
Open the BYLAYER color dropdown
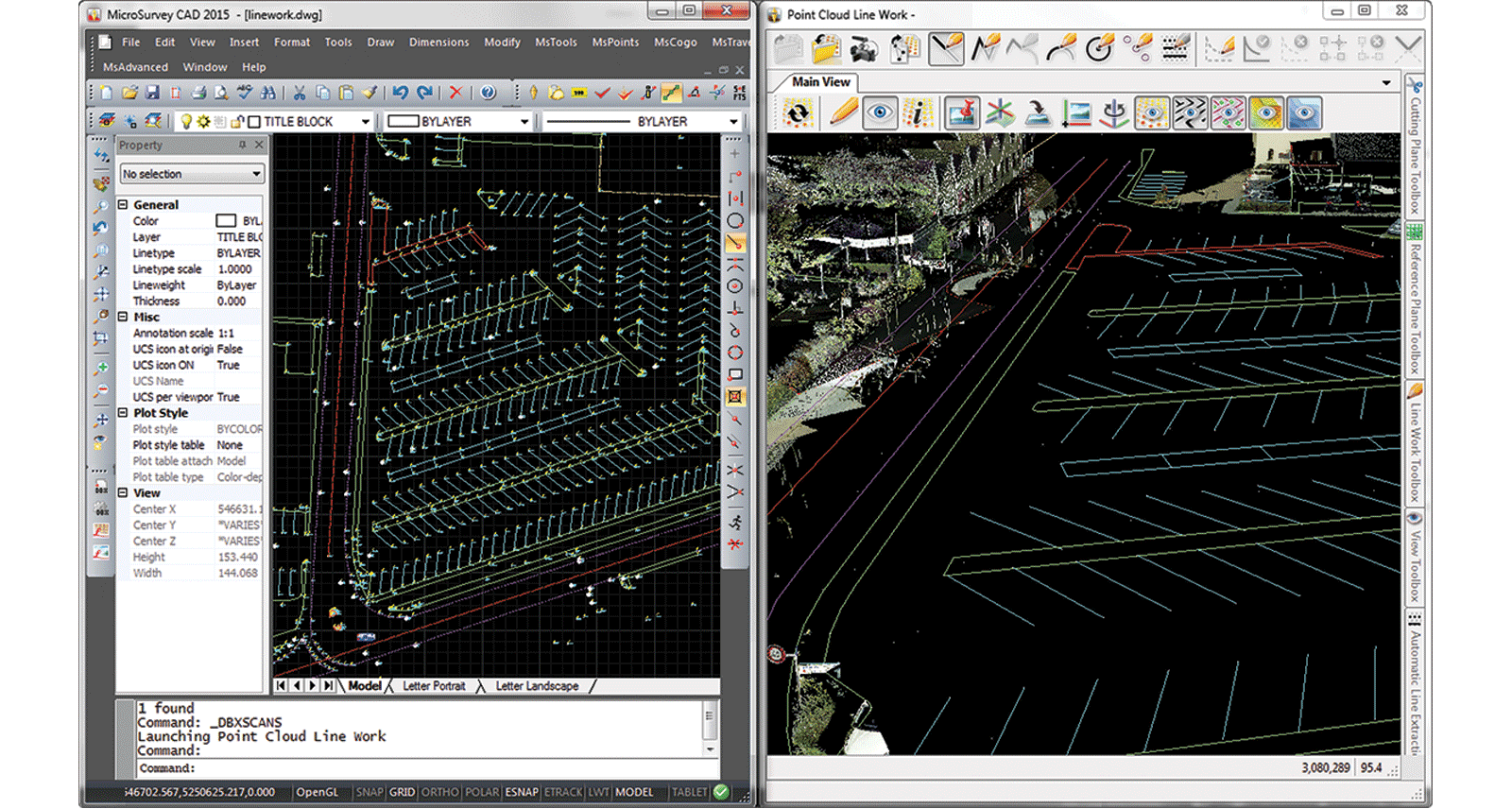click(x=524, y=122)
